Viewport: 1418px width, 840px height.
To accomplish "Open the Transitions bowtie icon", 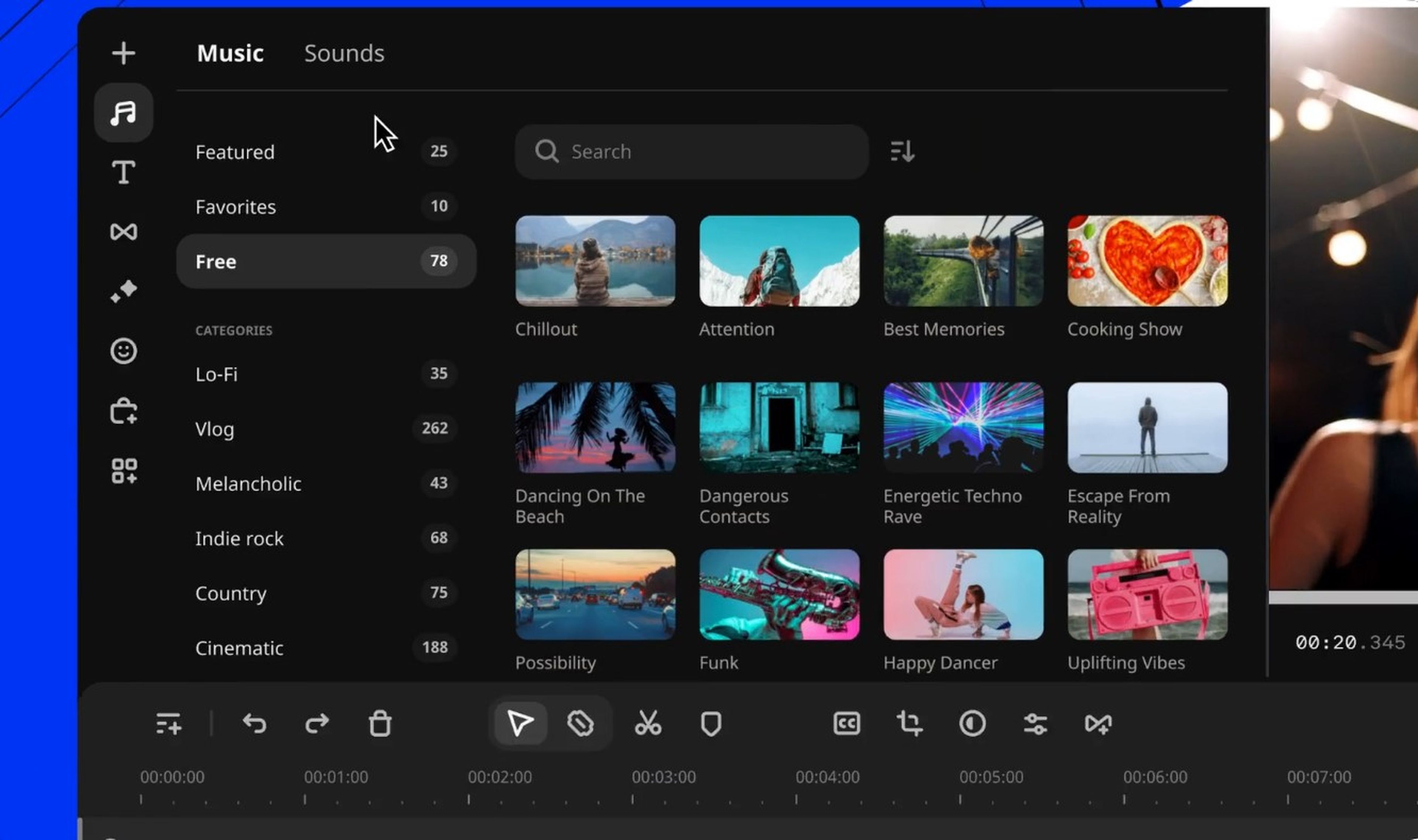I will pos(123,232).
